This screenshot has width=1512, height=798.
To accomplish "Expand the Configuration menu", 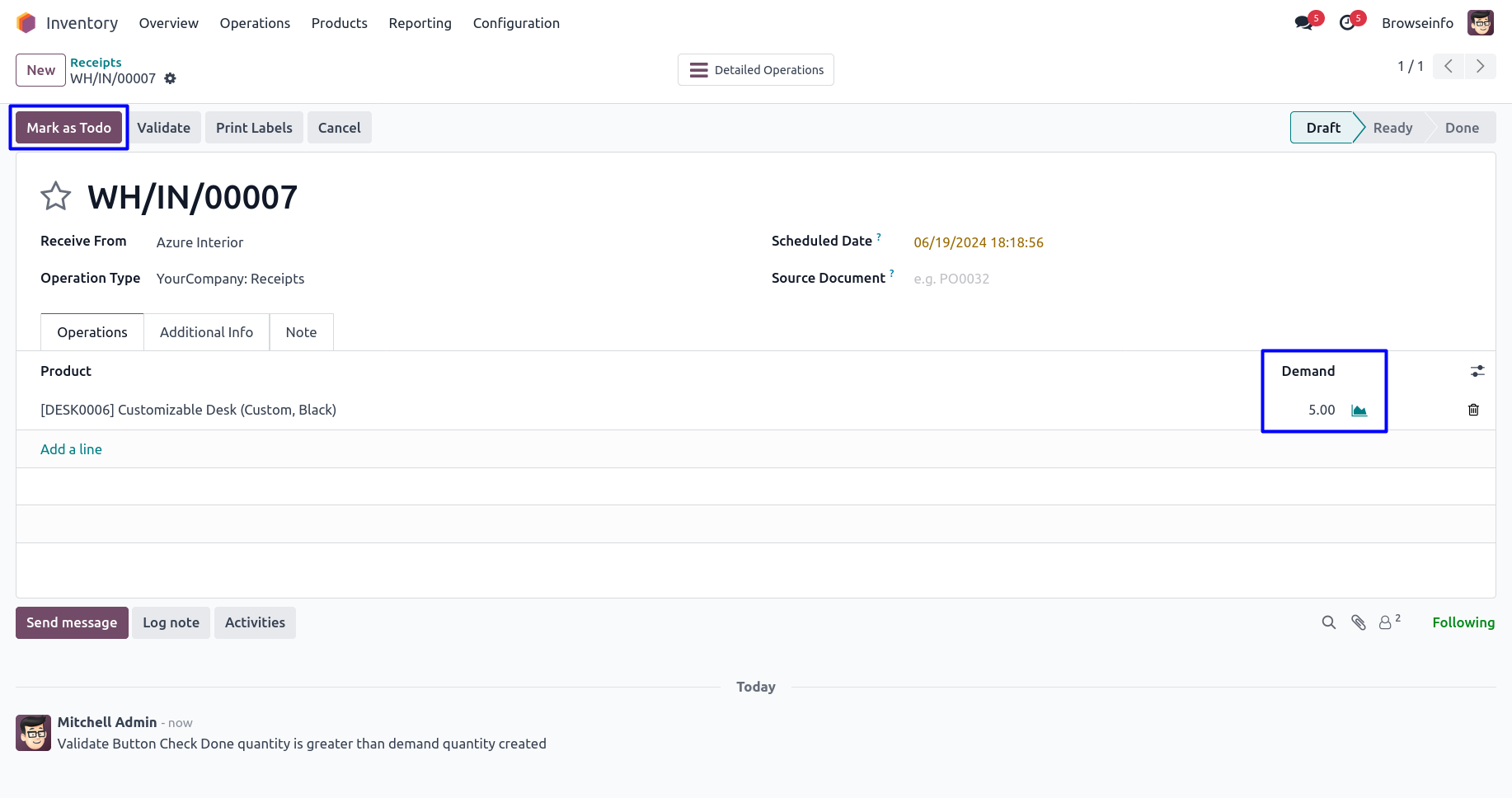I will pos(516,23).
